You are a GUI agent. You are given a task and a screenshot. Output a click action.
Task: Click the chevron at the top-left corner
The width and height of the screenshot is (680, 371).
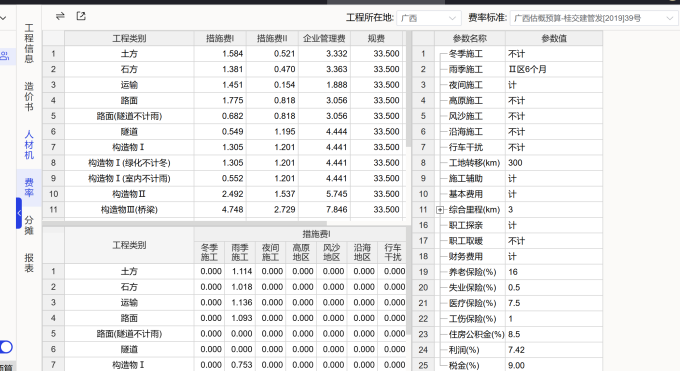[3, 18]
